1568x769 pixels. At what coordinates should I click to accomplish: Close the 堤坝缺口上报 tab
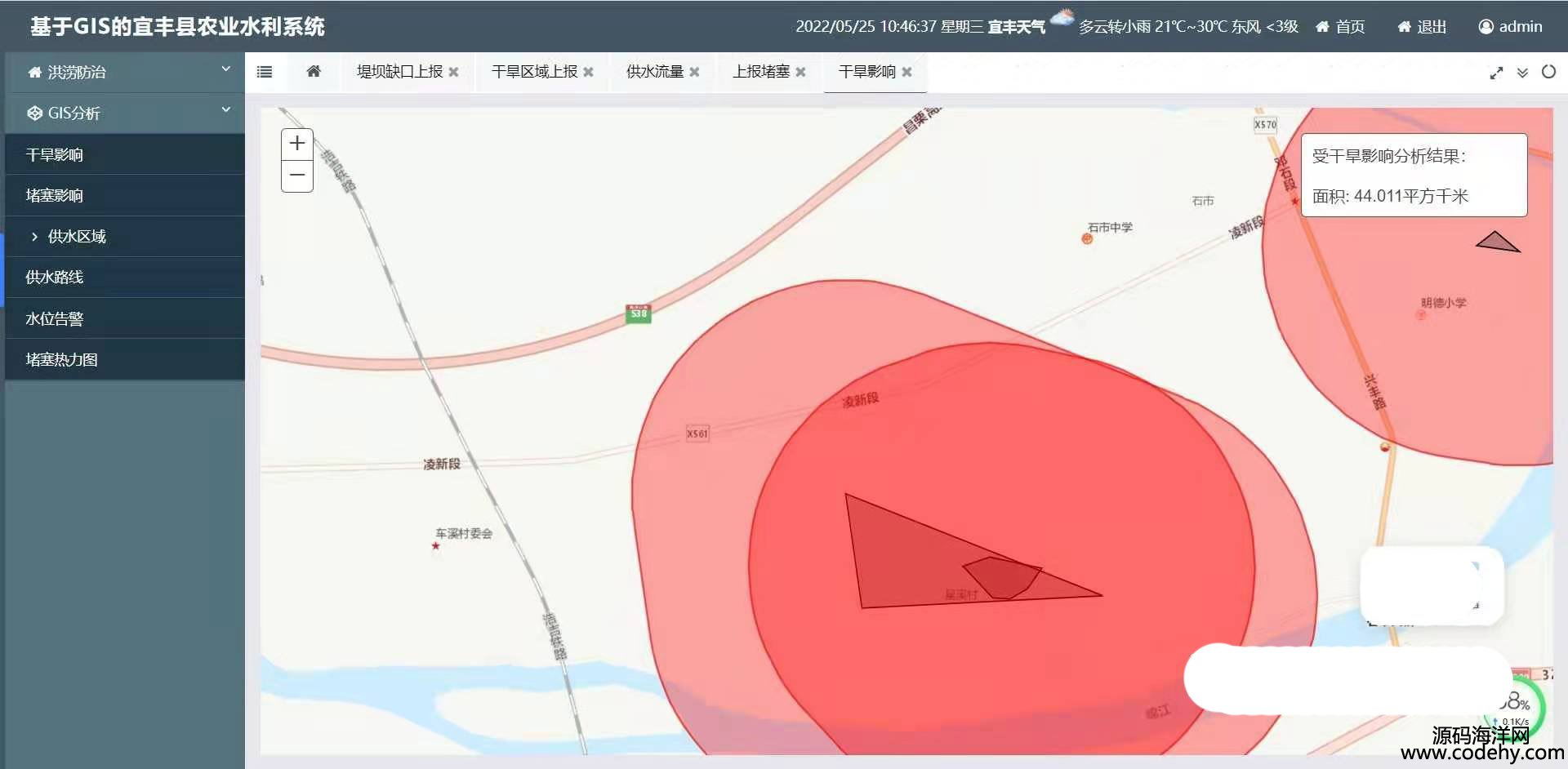(453, 72)
